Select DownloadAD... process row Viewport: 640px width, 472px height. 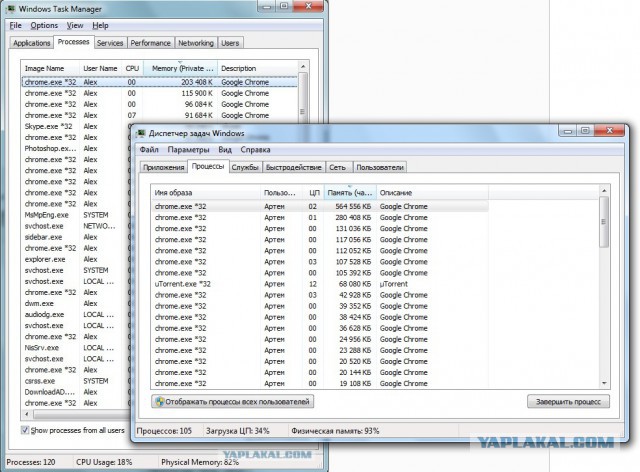(x=76, y=392)
